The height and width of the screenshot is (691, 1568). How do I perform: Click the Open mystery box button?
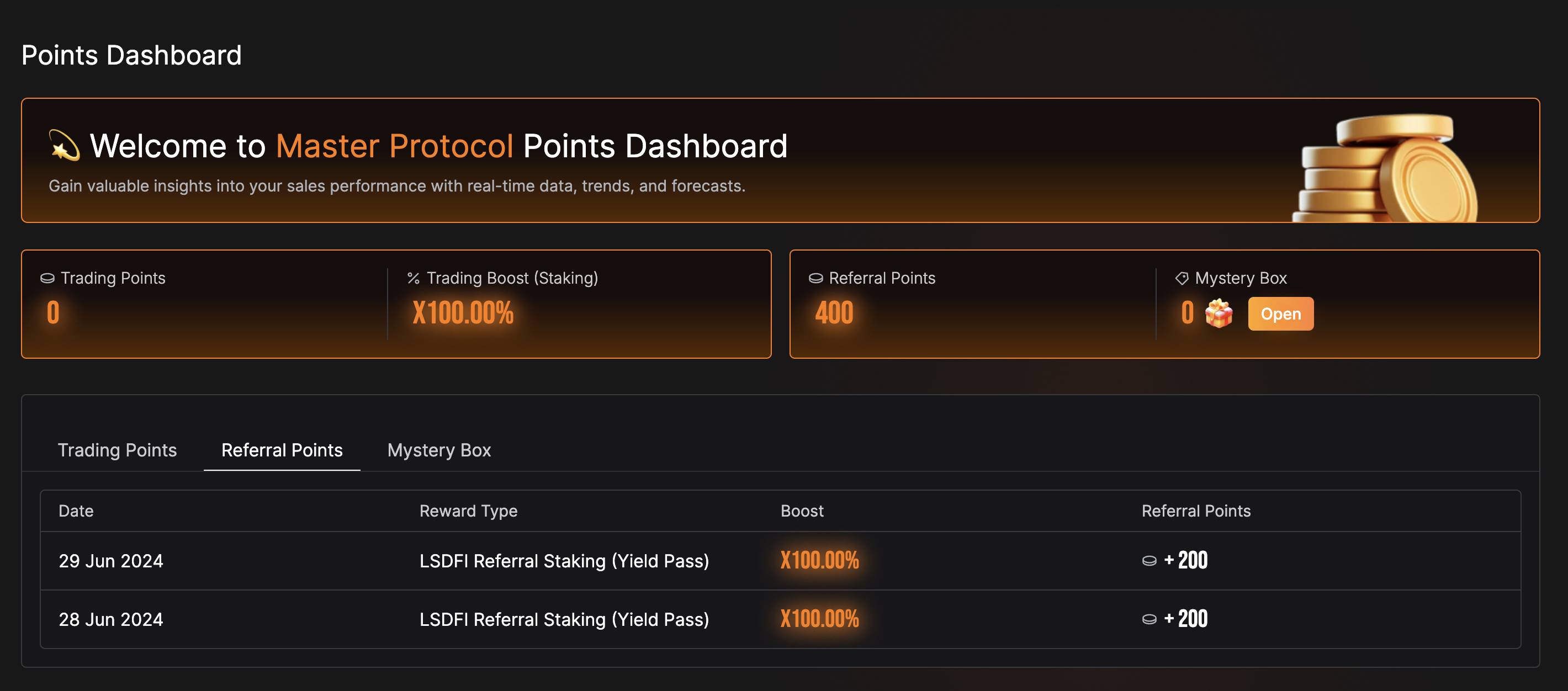1281,314
